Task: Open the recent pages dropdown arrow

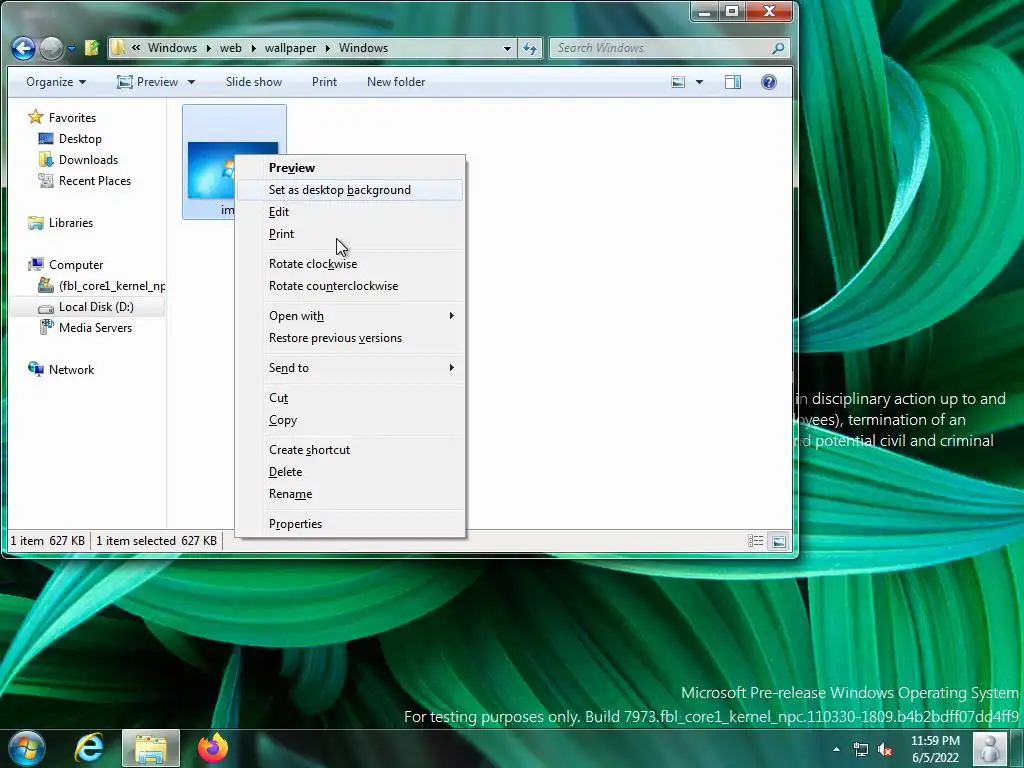Action: coord(71,48)
